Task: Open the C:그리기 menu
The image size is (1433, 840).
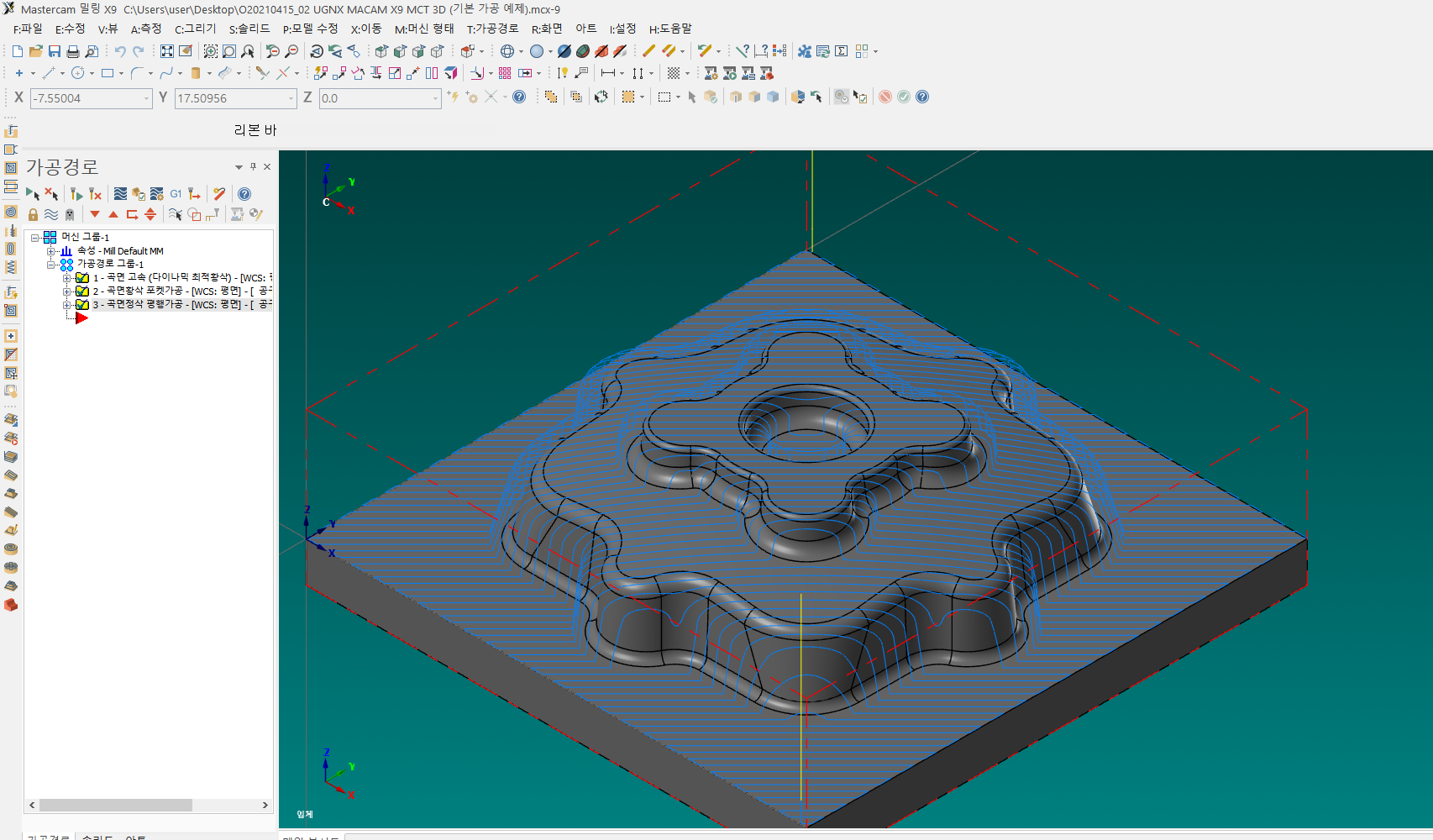Action: (195, 29)
